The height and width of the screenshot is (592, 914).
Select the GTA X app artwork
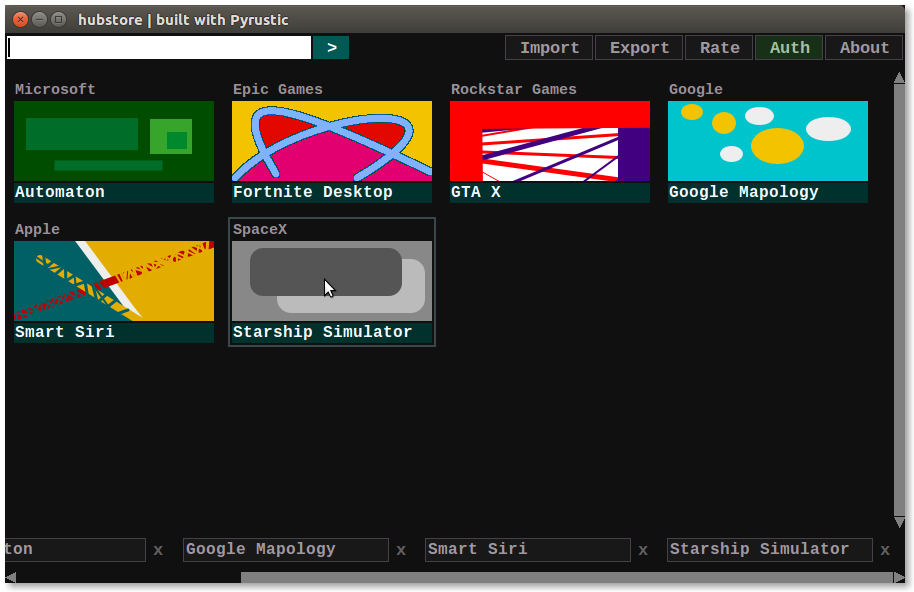tap(550, 141)
